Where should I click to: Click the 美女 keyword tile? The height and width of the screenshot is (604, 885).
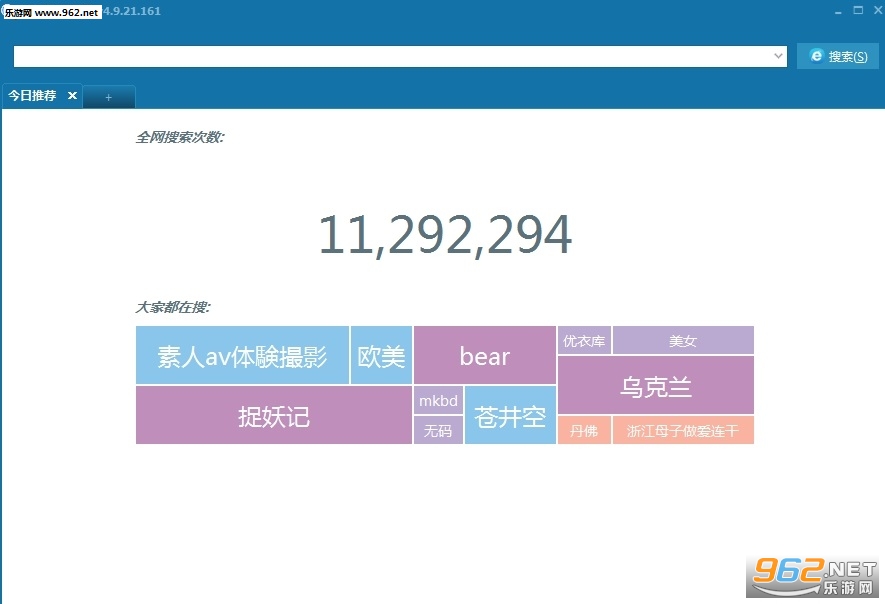pos(683,340)
